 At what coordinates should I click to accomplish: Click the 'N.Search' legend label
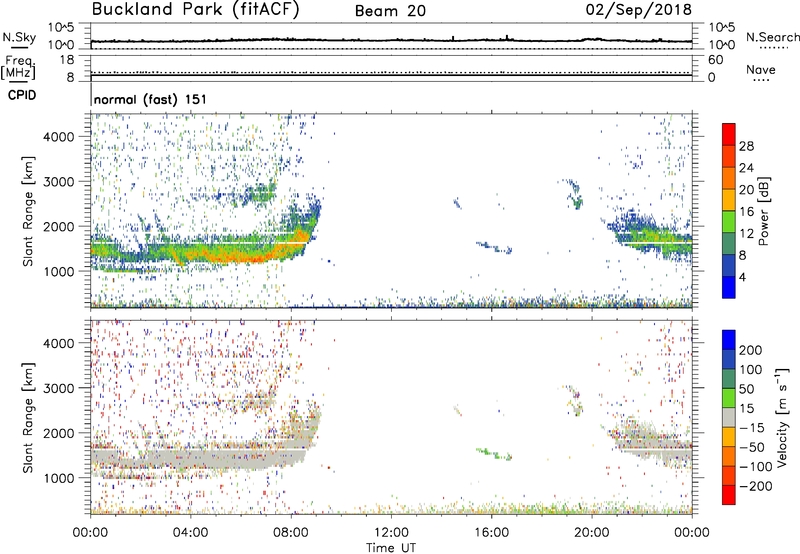pos(772,37)
